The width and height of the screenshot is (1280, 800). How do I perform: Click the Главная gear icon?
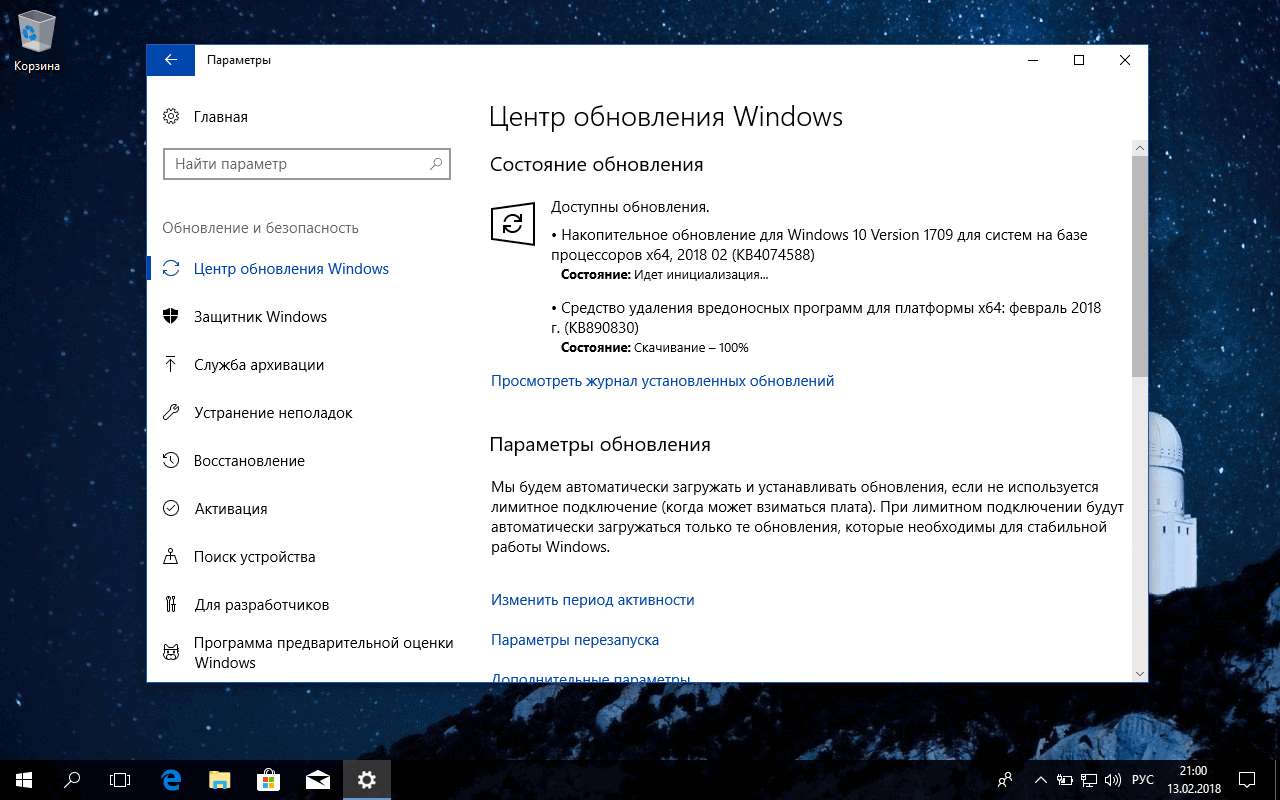[x=170, y=116]
